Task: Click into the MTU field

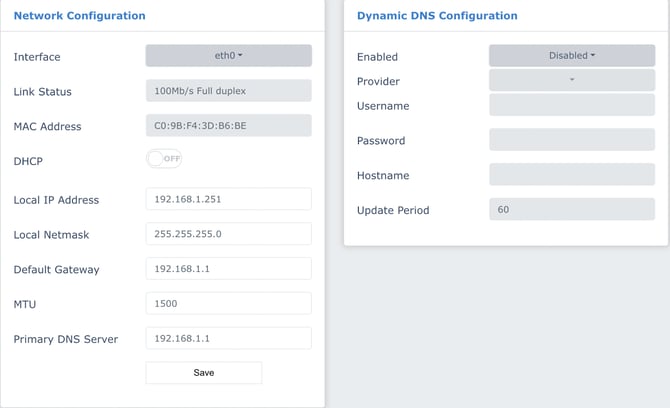Action: point(228,303)
